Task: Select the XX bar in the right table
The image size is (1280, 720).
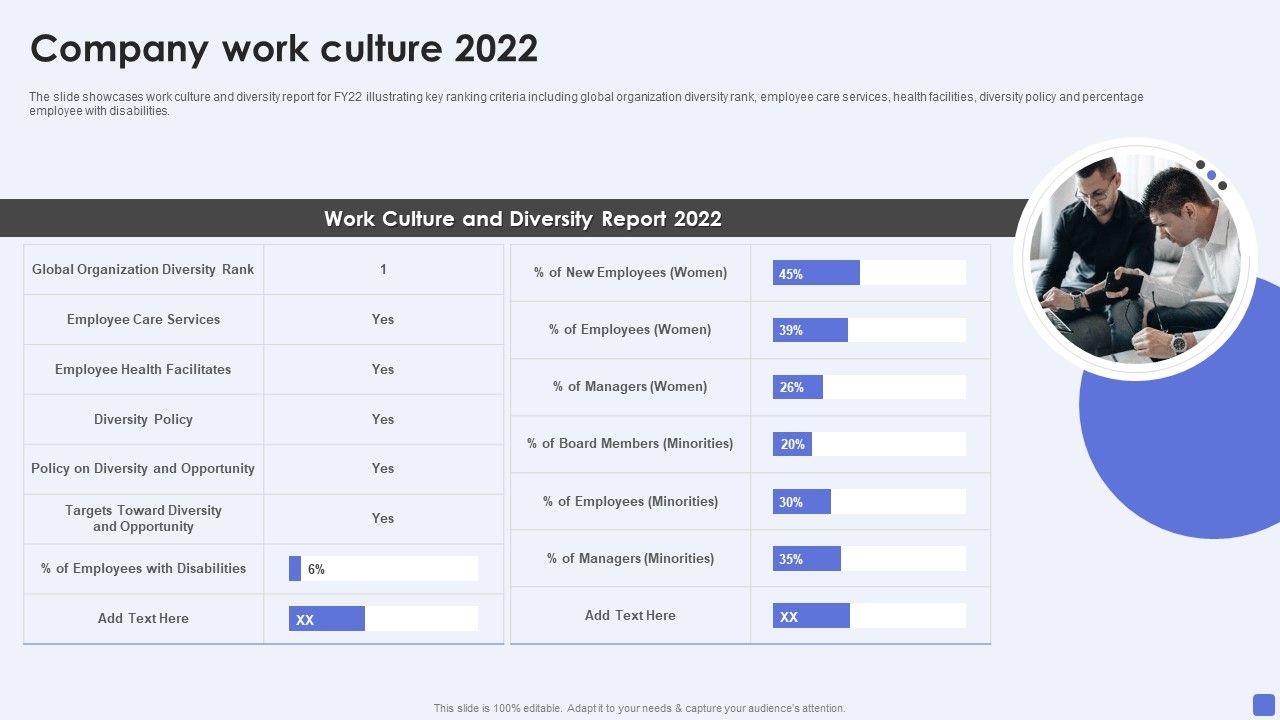Action: tap(811, 616)
